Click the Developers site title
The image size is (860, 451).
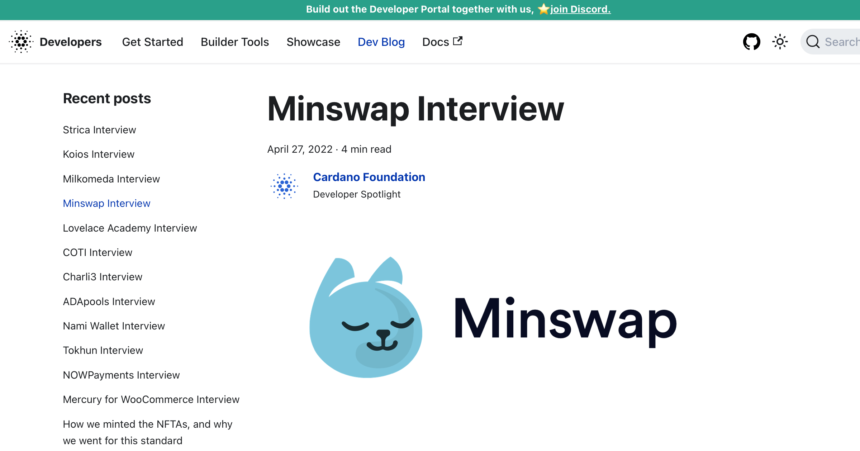tap(71, 42)
